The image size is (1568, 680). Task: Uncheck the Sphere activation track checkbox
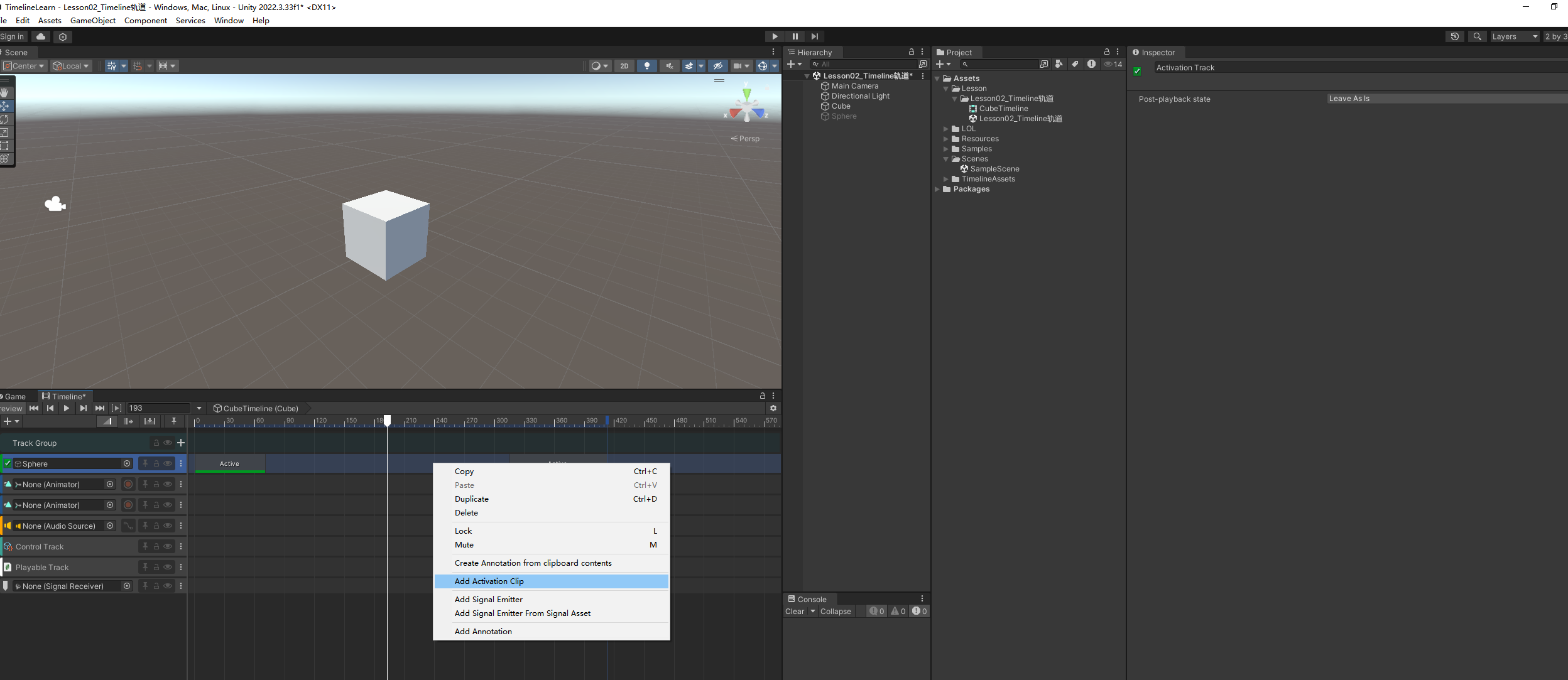point(8,463)
